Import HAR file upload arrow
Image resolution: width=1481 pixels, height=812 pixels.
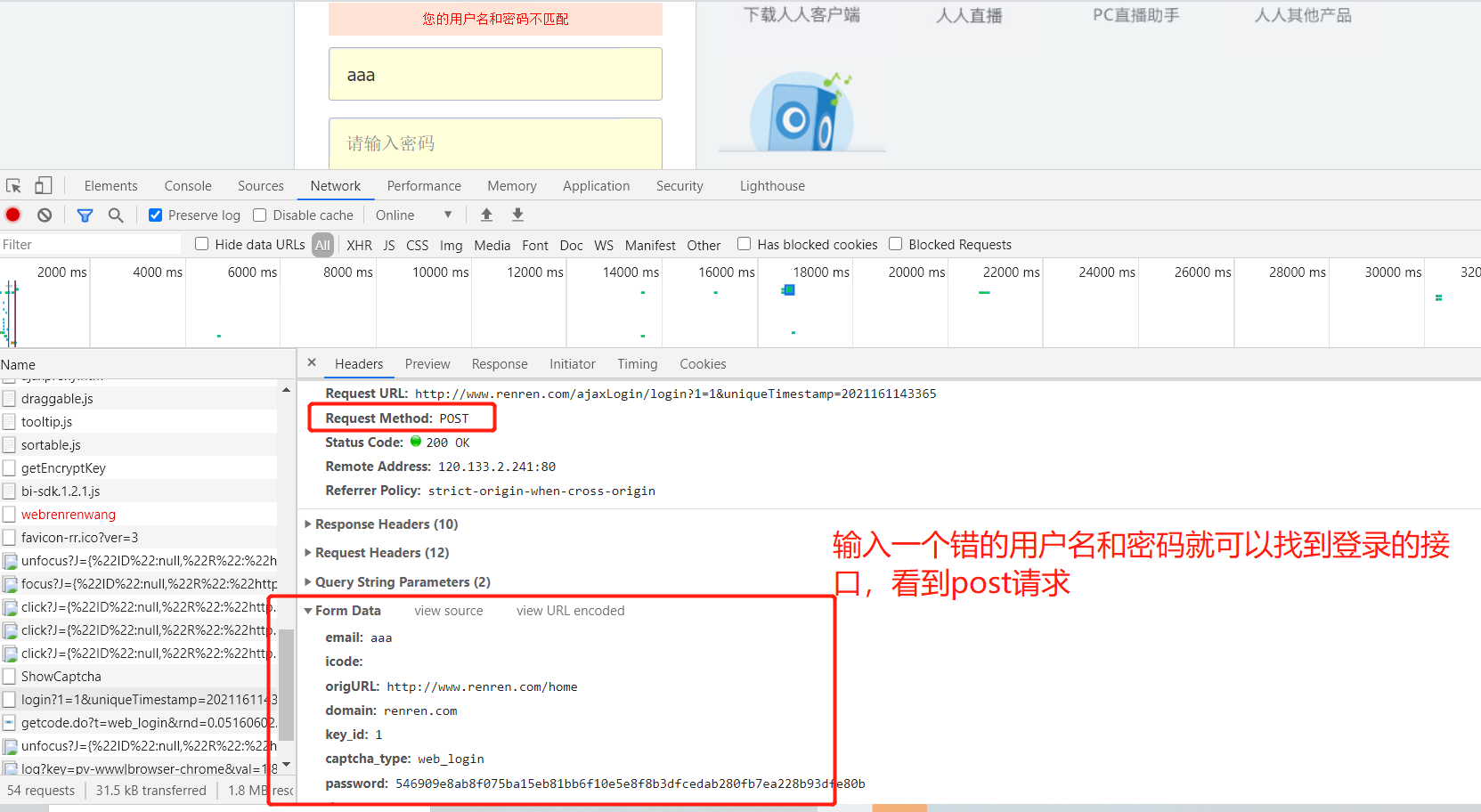coord(486,215)
